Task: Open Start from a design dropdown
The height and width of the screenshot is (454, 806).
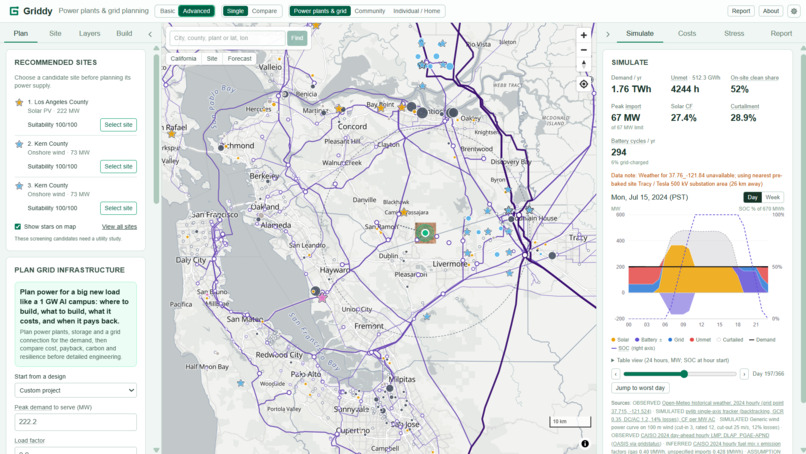Action: pos(76,390)
